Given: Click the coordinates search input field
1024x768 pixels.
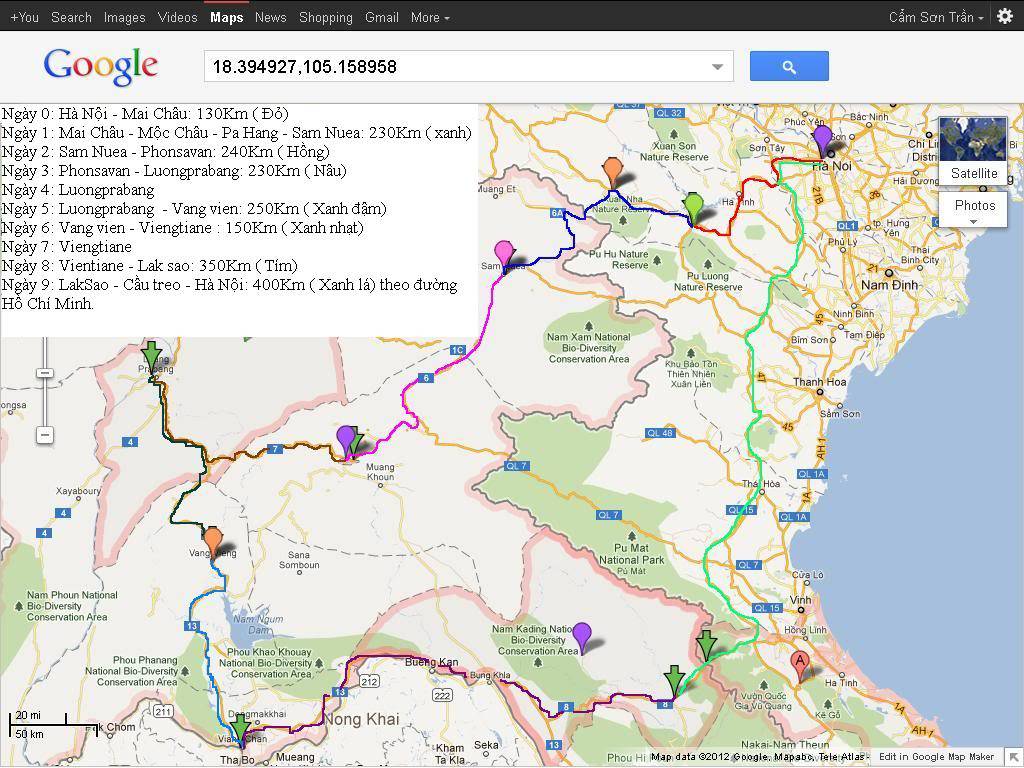Looking at the screenshot, I should point(468,67).
